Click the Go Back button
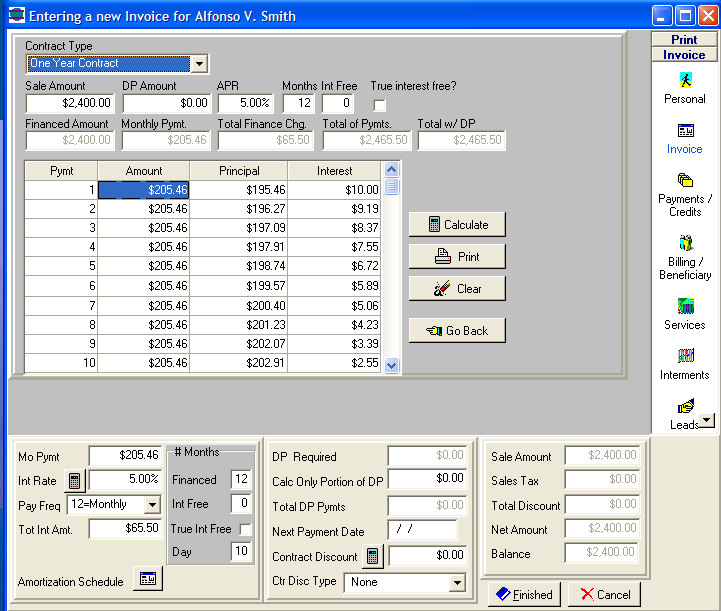721x611 pixels. point(457,330)
